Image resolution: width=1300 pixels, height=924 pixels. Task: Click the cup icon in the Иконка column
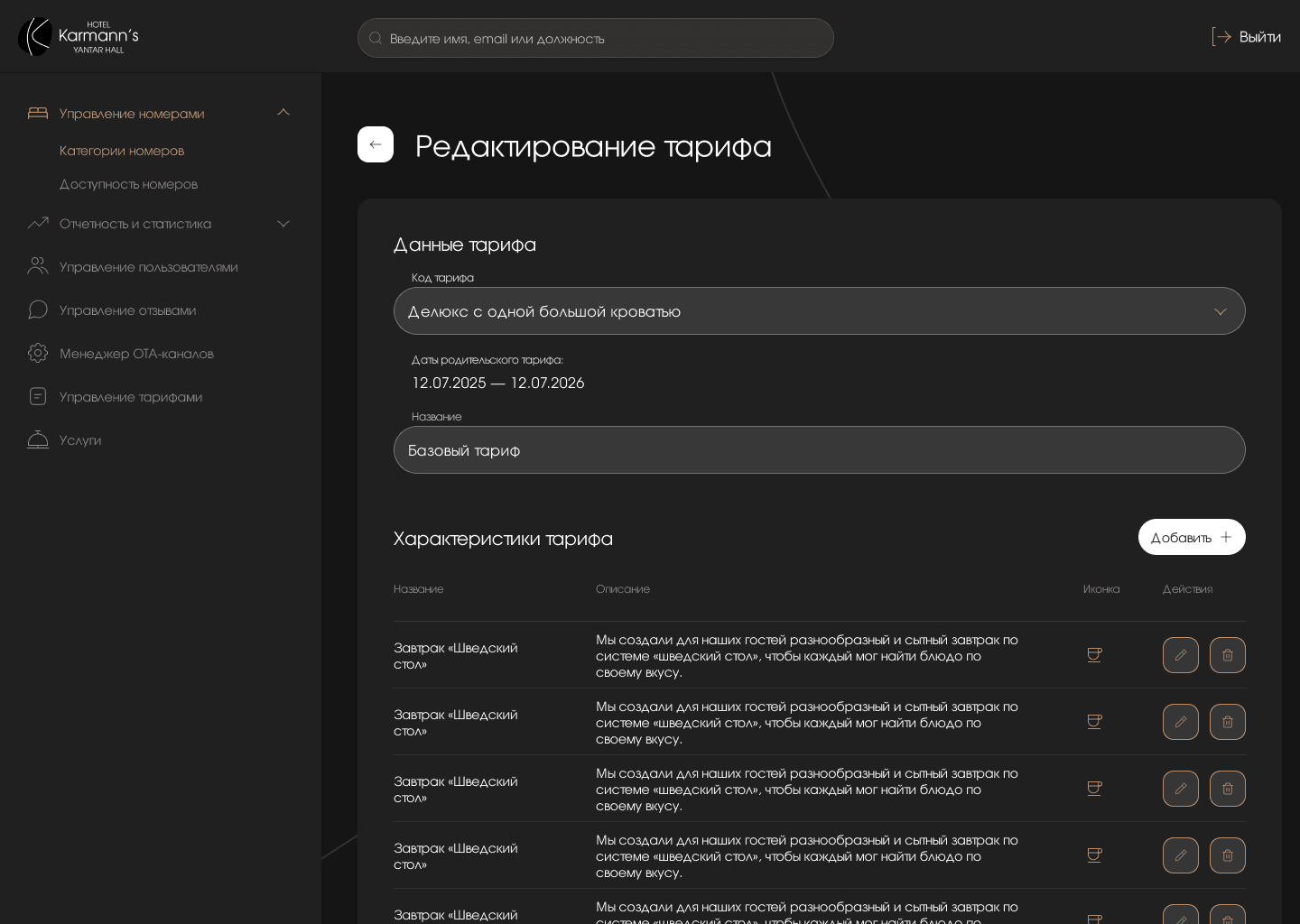pyautogui.click(x=1094, y=655)
